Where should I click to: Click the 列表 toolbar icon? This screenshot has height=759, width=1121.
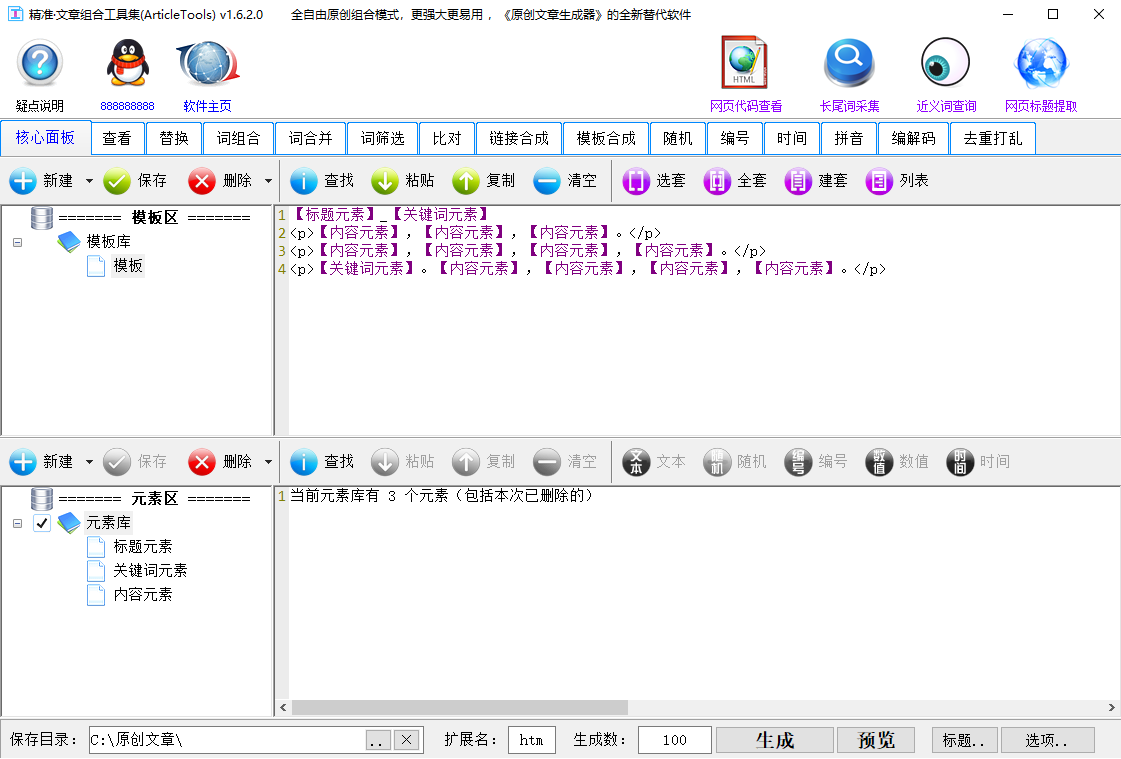(897, 181)
